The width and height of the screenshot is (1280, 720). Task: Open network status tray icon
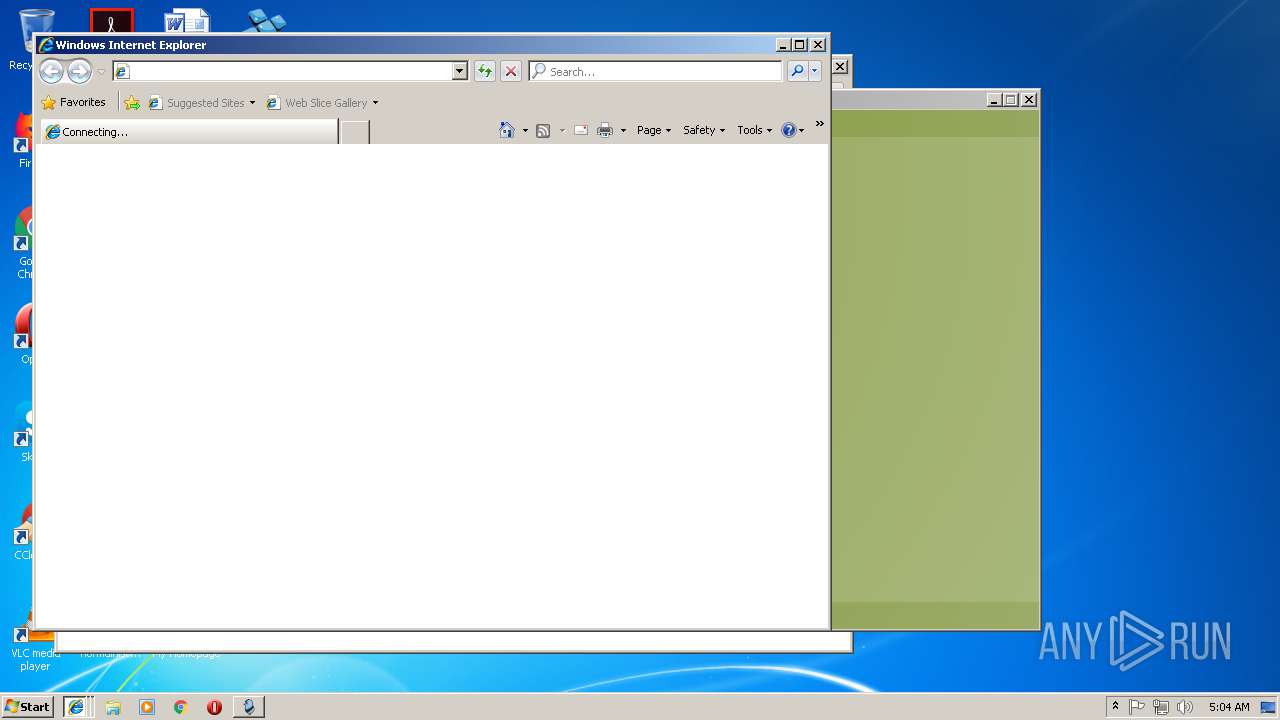(x=1161, y=707)
